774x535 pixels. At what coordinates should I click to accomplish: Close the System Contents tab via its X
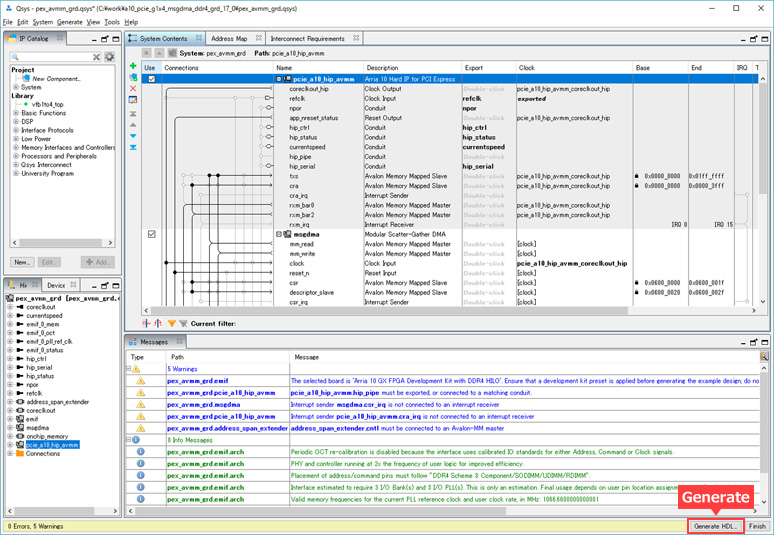click(198, 38)
